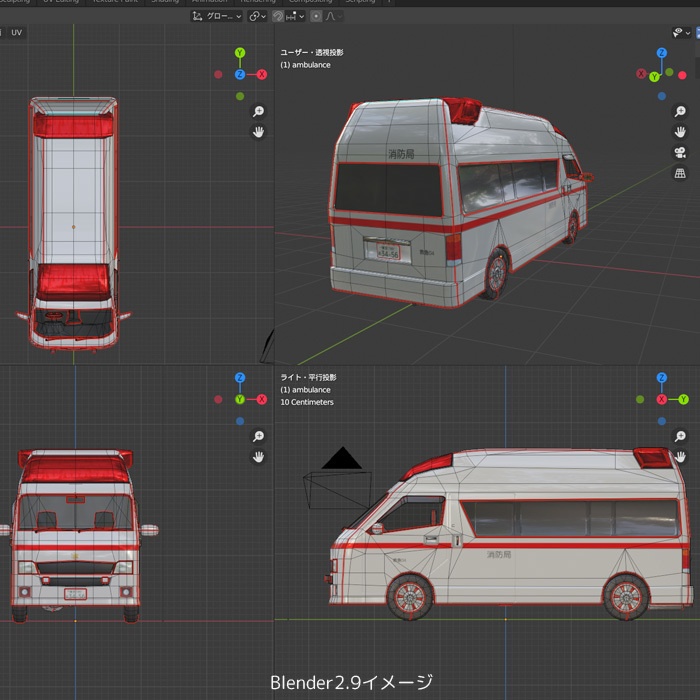Click '(1) ambulance' label in right view
Image resolution: width=700 pixels, height=700 pixels.
pos(305,390)
